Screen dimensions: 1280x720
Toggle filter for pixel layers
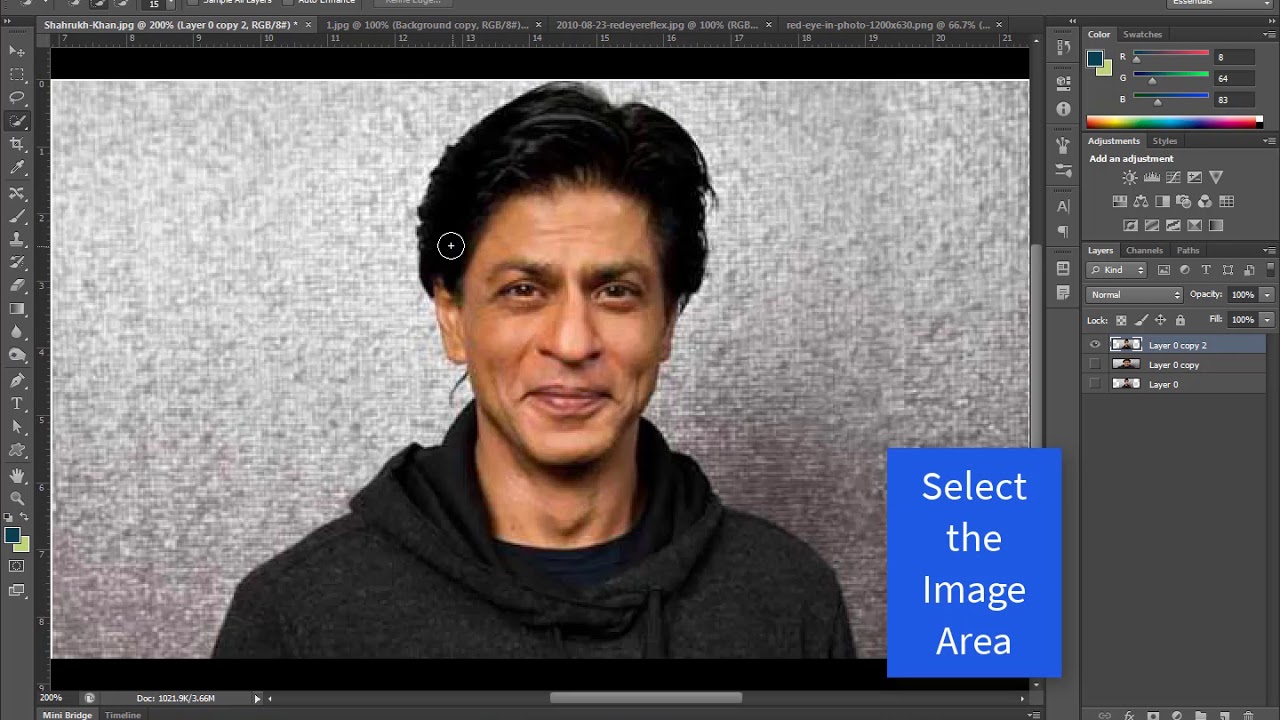click(1164, 270)
